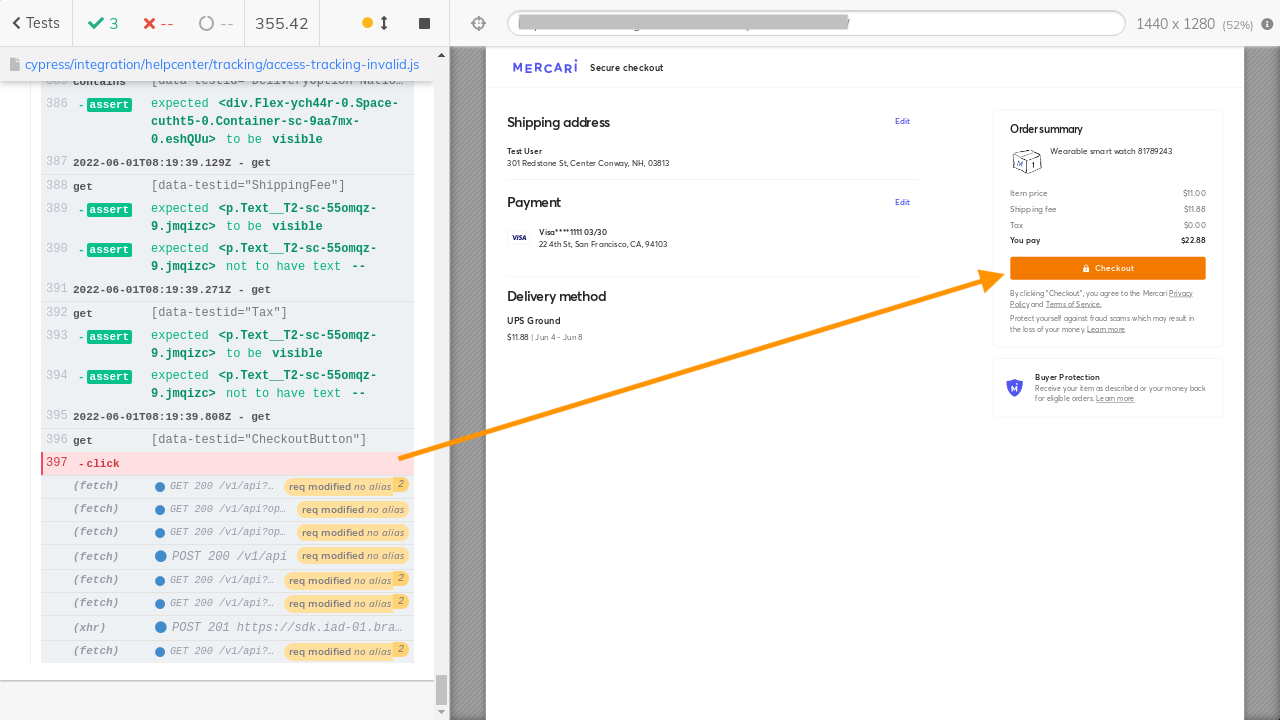Click the package box item thumbnail
Screen dimensions: 1280x720
tap(1026, 160)
